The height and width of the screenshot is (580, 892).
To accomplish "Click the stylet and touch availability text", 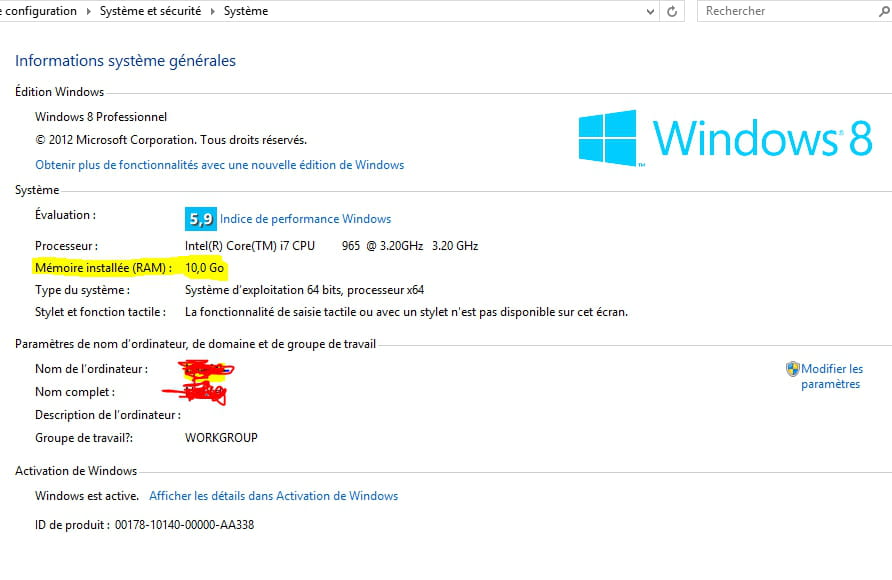I will tap(407, 312).
